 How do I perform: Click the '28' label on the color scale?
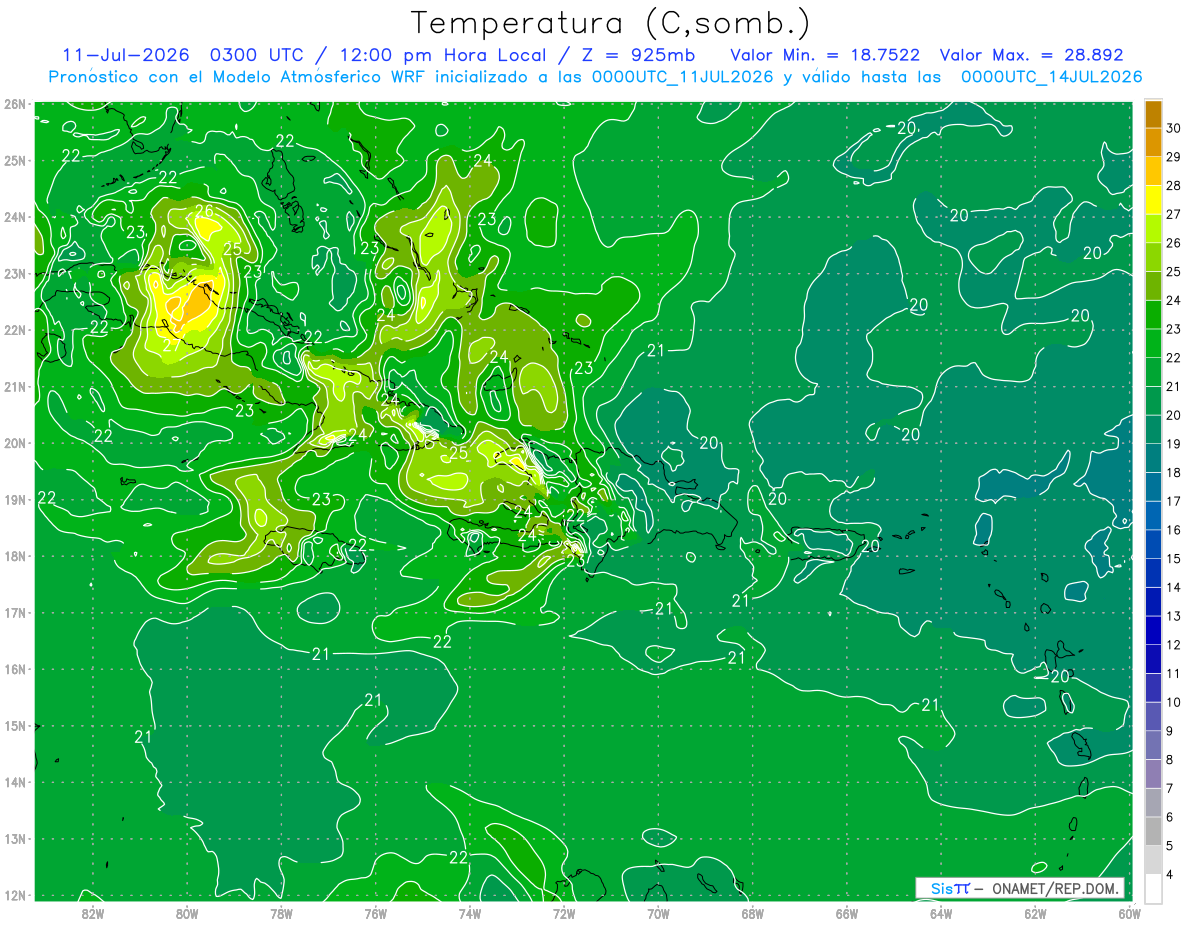(1174, 186)
